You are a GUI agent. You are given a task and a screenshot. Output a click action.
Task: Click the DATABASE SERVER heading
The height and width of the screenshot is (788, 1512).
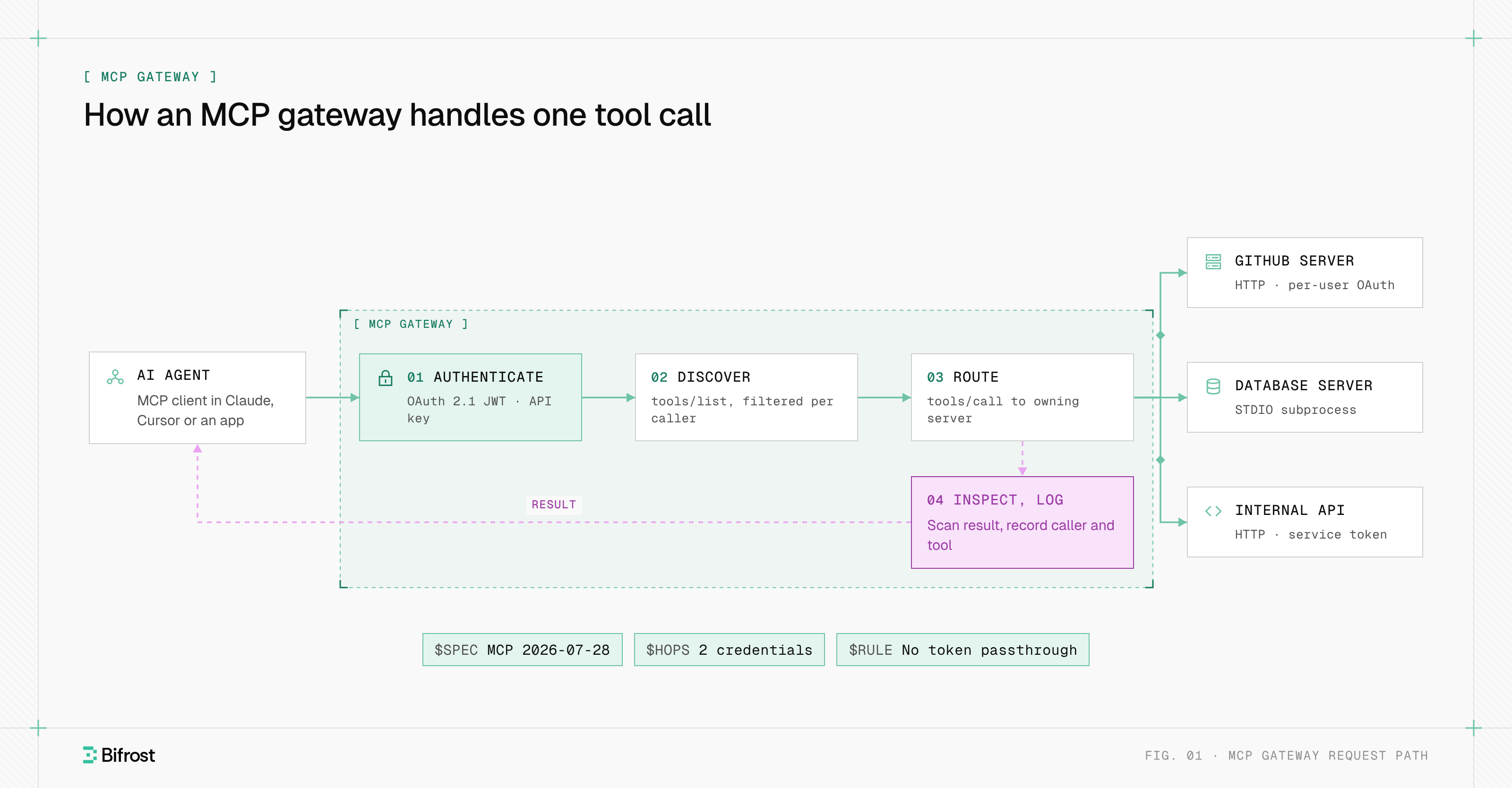click(x=1304, y=385)
